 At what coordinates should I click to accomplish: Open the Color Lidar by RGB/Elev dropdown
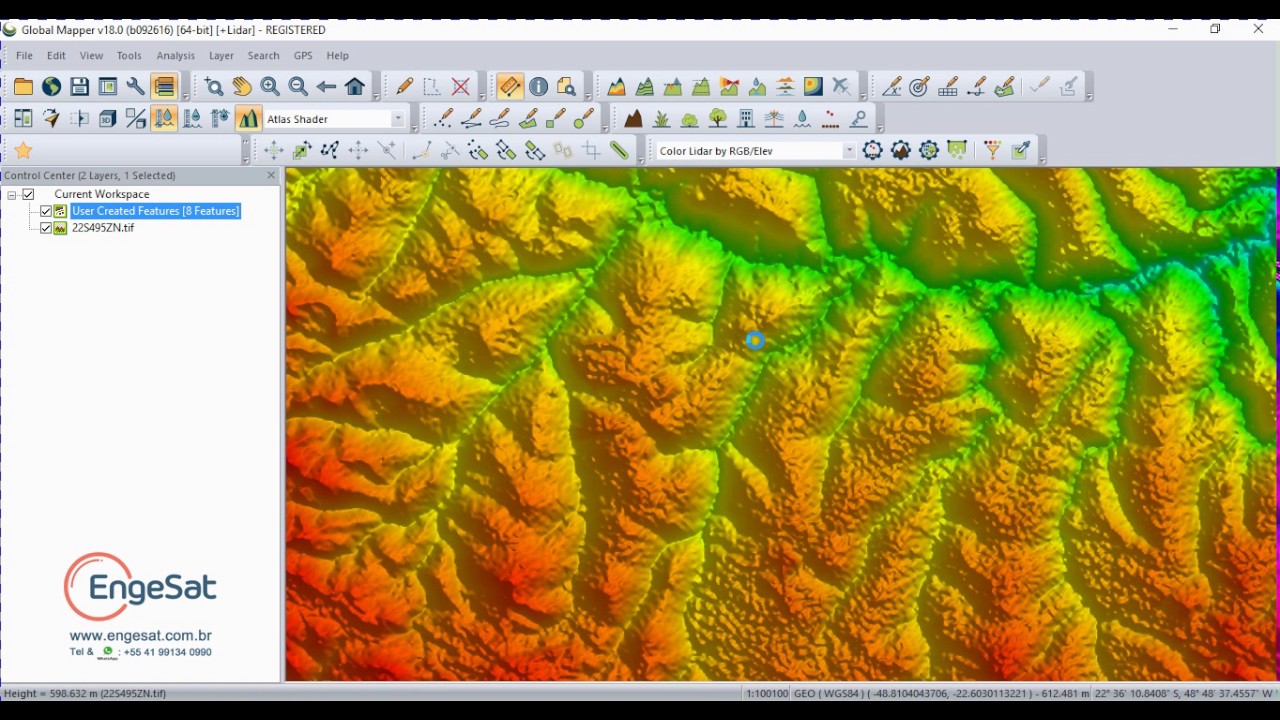849,151
